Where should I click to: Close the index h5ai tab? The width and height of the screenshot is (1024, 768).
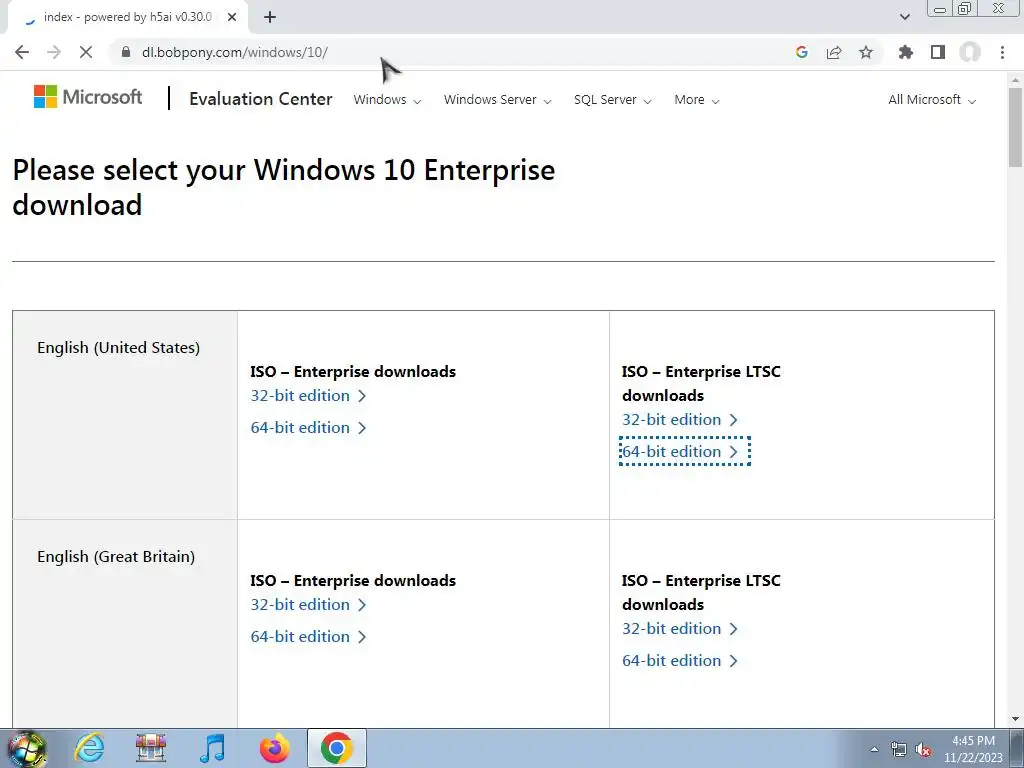[x=232, y=18]
